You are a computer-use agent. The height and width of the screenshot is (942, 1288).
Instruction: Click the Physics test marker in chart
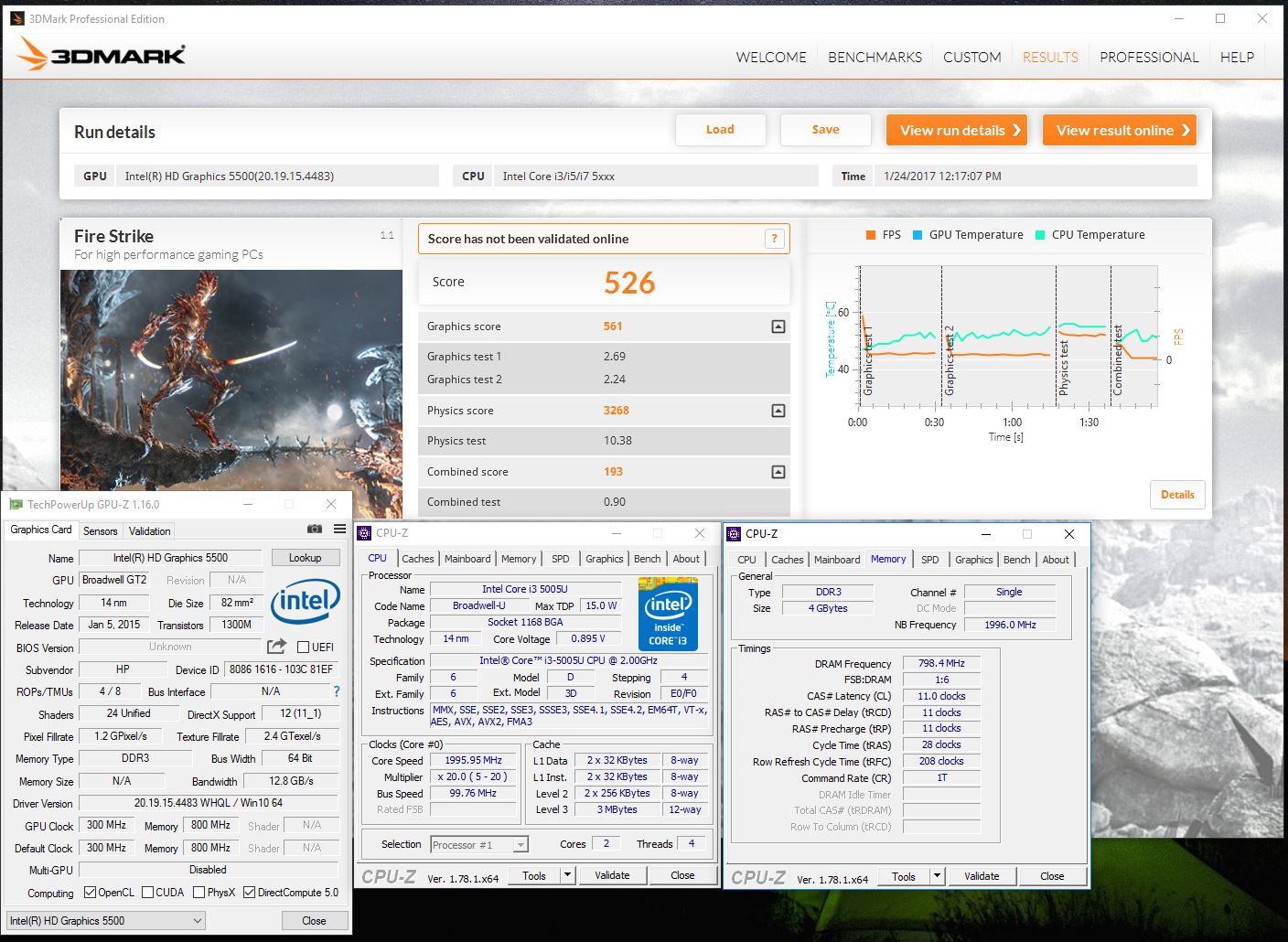(x=1063, y=366)
